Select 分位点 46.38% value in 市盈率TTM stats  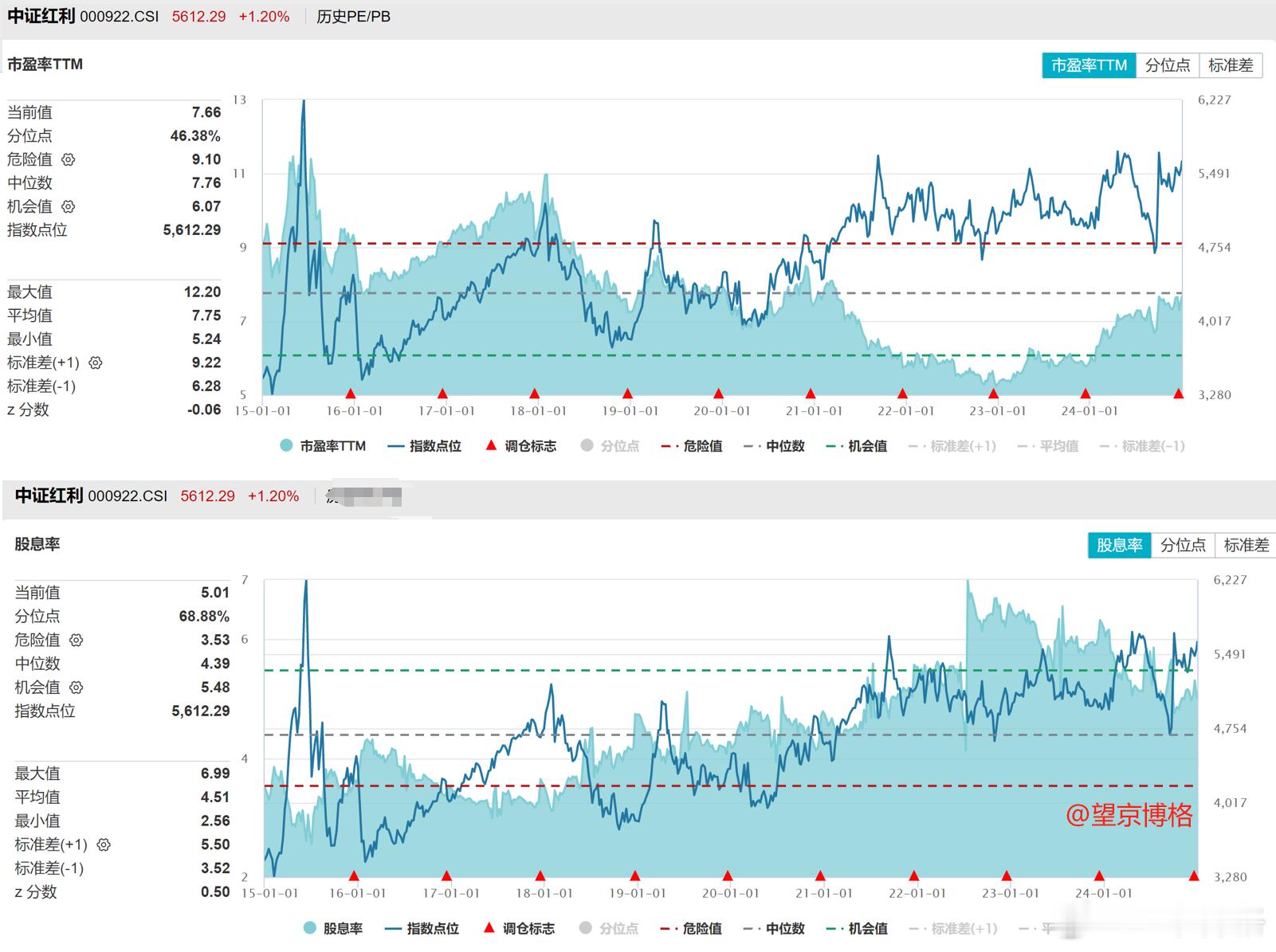coord(195,136)
